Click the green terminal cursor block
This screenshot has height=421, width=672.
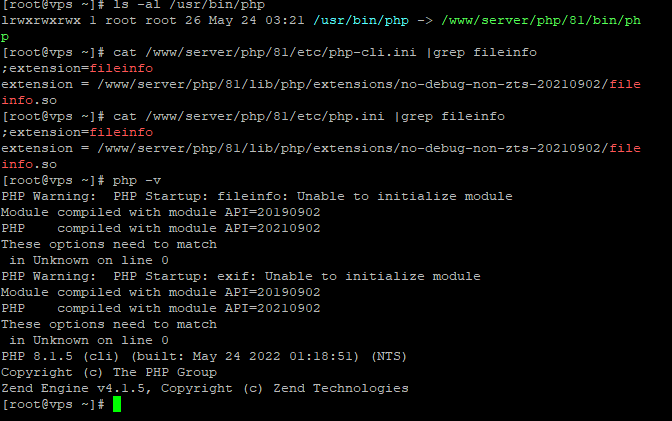(117, 404)
